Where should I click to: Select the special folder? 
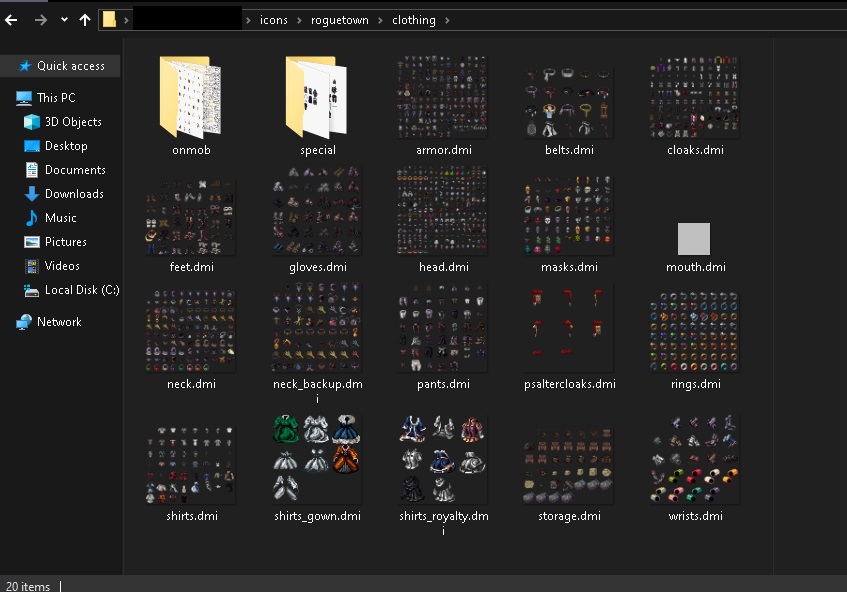click(317, 97)
